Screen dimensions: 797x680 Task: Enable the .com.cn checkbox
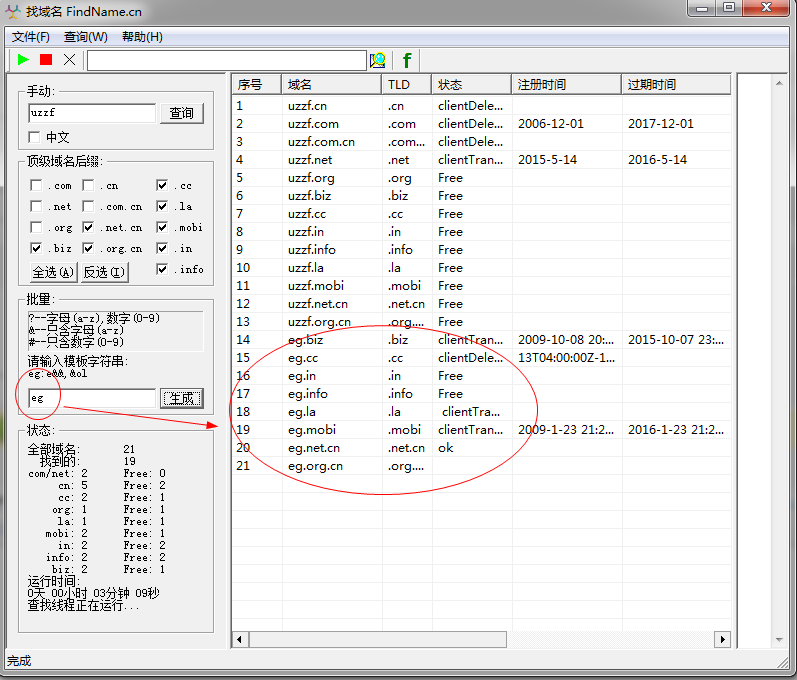coord(88,206)
